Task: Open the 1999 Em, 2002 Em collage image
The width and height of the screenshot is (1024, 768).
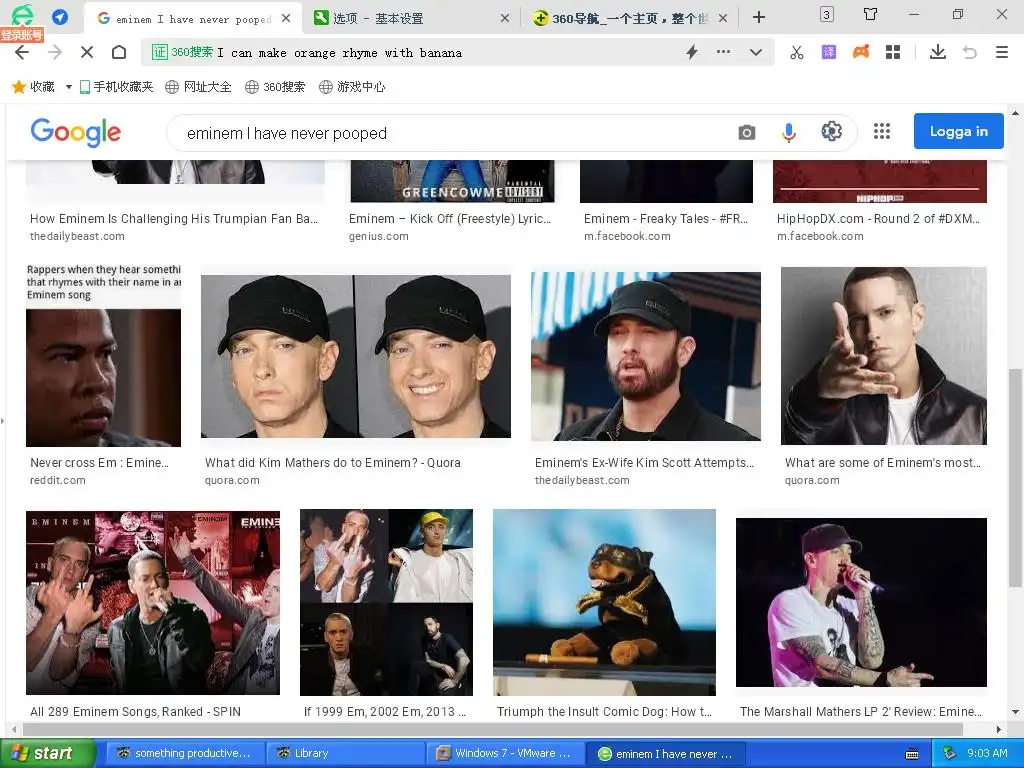Action: point(386,602)
